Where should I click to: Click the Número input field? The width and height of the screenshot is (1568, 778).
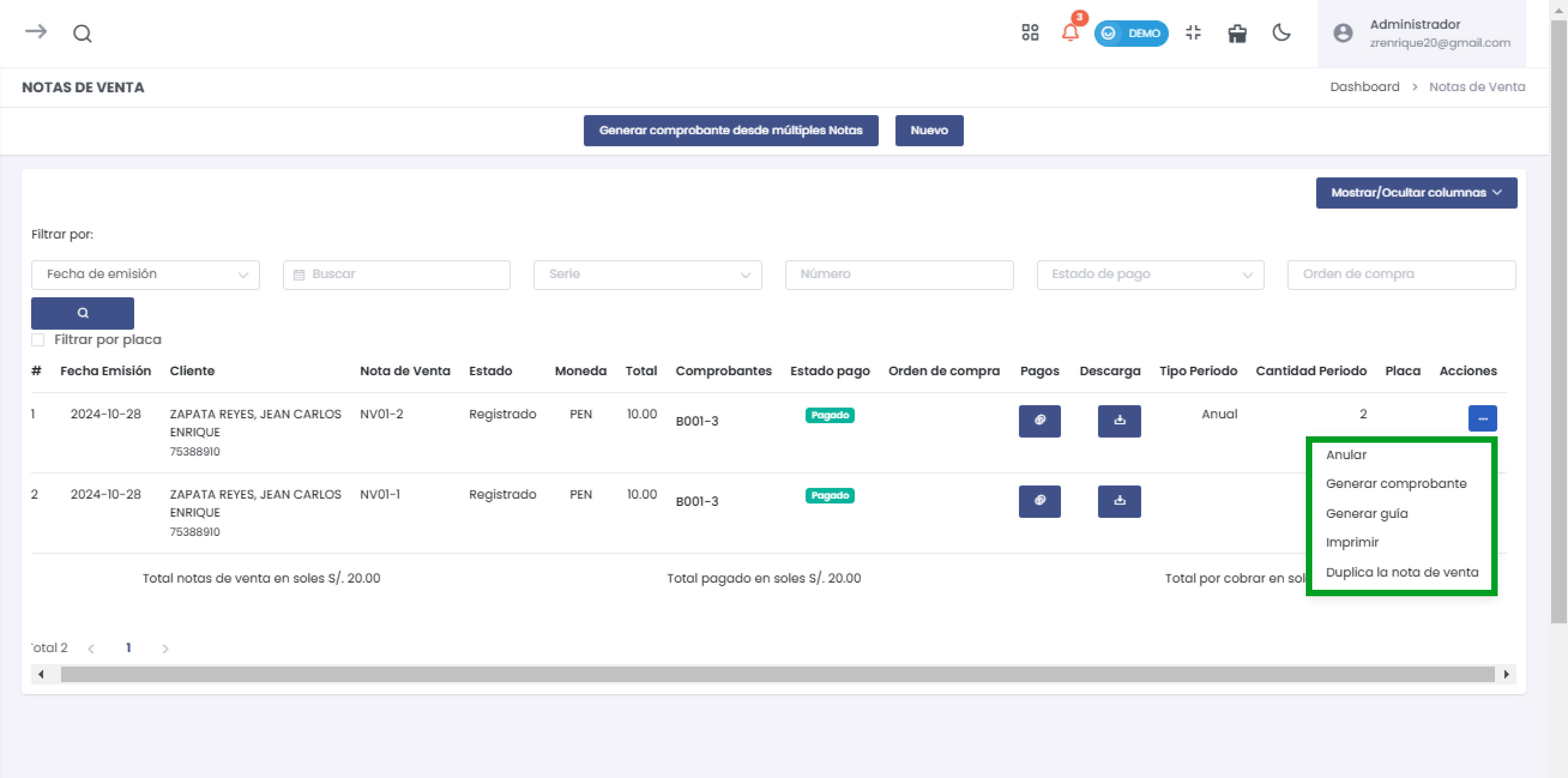click(897, 273)
